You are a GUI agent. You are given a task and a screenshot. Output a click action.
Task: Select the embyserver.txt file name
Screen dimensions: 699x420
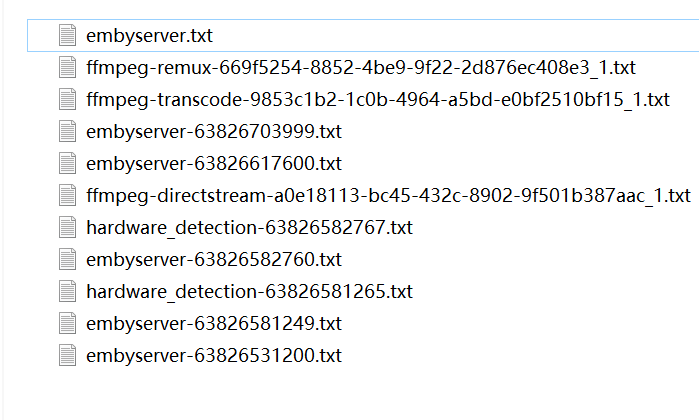pyautogui.click(x=150, y=36)
